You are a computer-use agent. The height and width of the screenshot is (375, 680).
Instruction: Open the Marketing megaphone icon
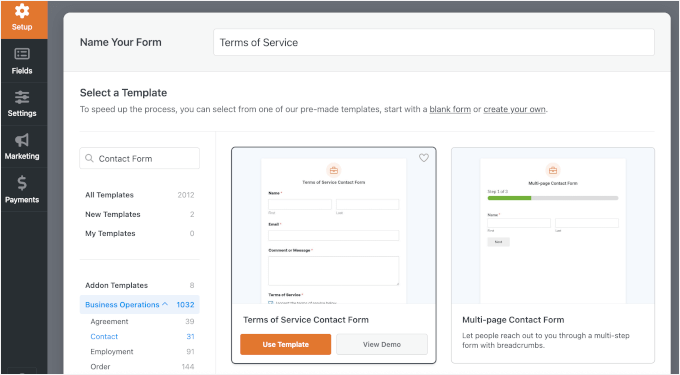[22, 140]
